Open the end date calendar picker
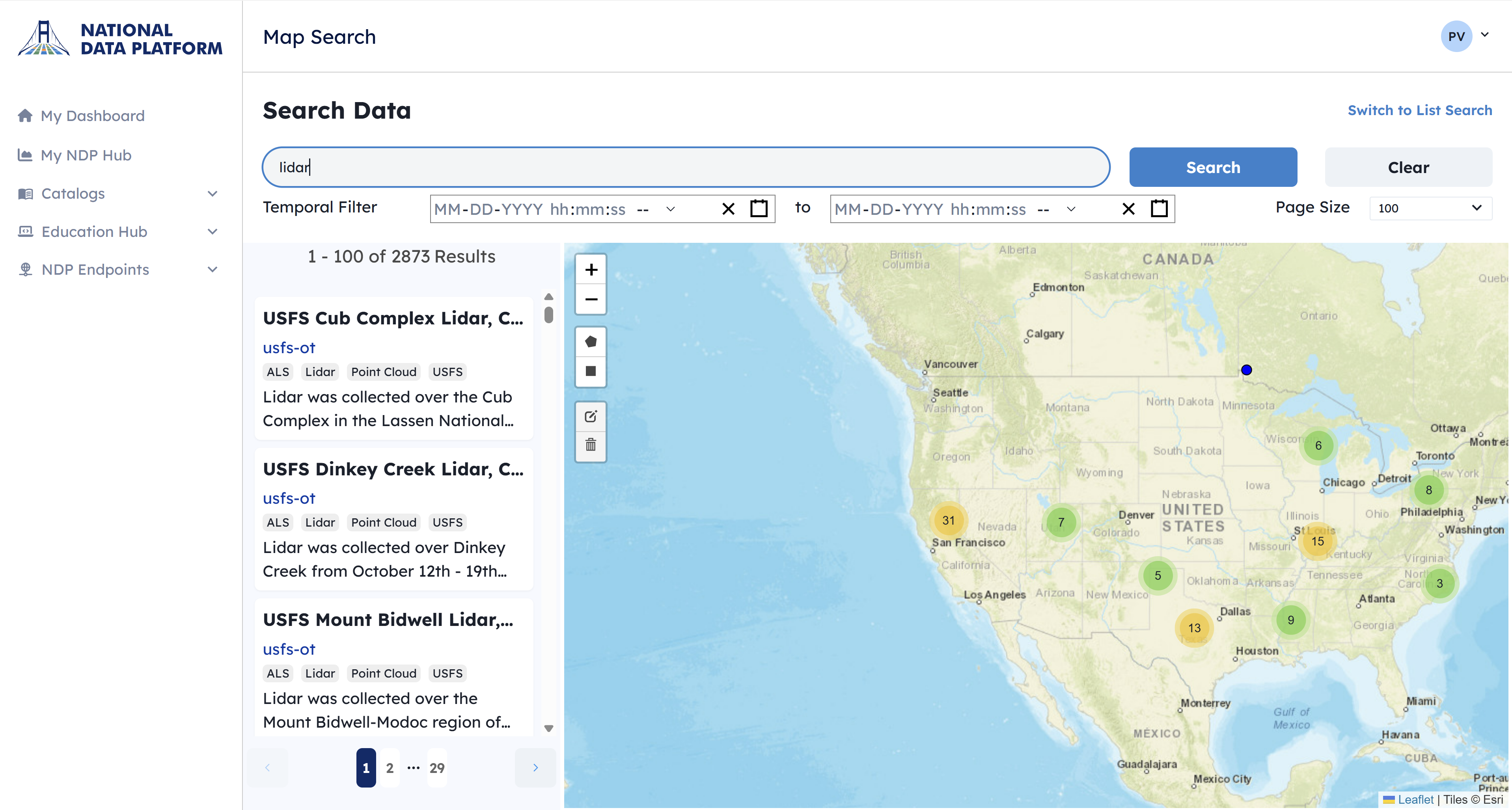1512x810 pixels. click(1159, 209)
